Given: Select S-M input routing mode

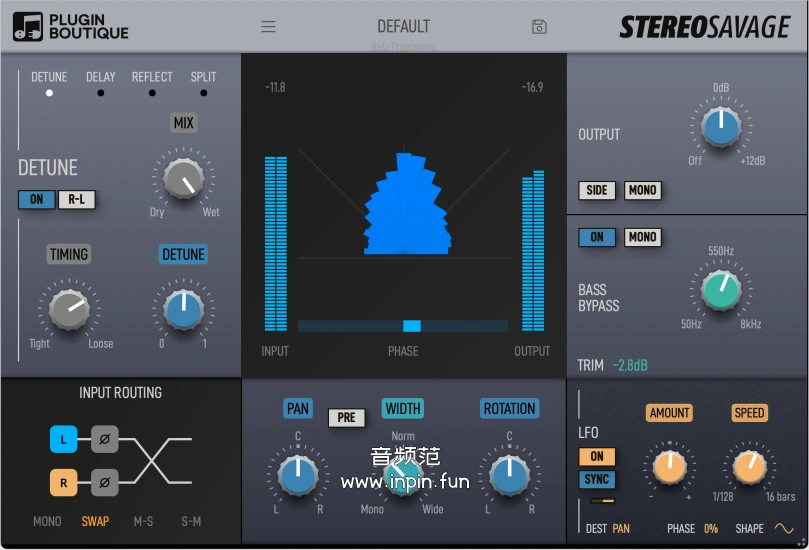Looking at the screenshot, I should click(191, 521).
